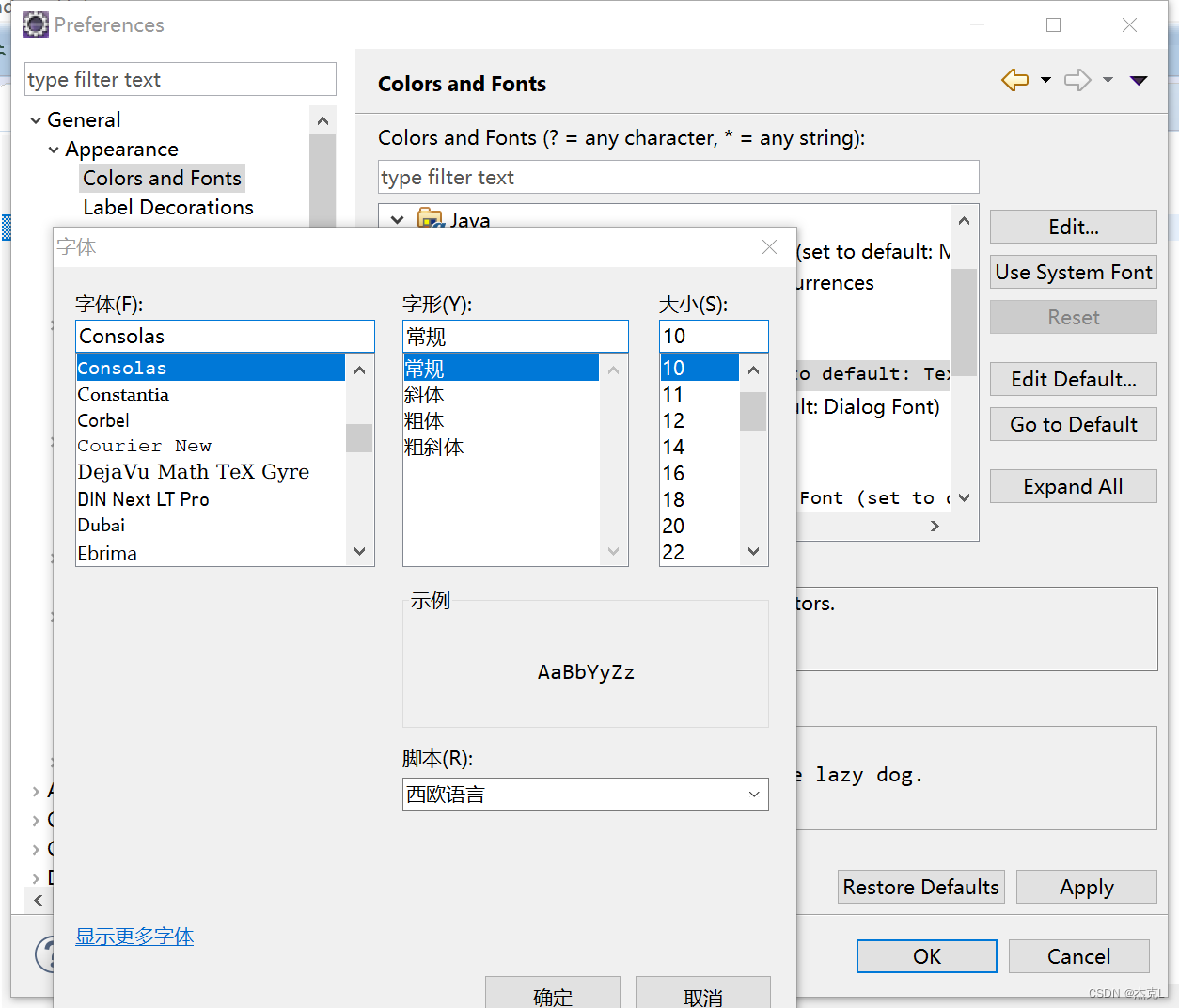The width and height of the screenshot is (1179, 1008).
Task: Click the Apply button
Action: pyautogui.click(x=1087, y=887)
